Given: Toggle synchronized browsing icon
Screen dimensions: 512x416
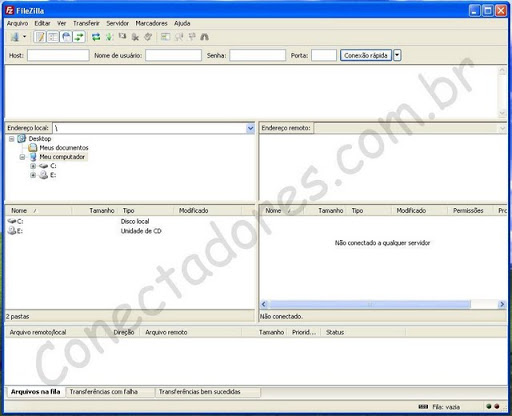Looking at the screenshot, I should tap(192, 37).
